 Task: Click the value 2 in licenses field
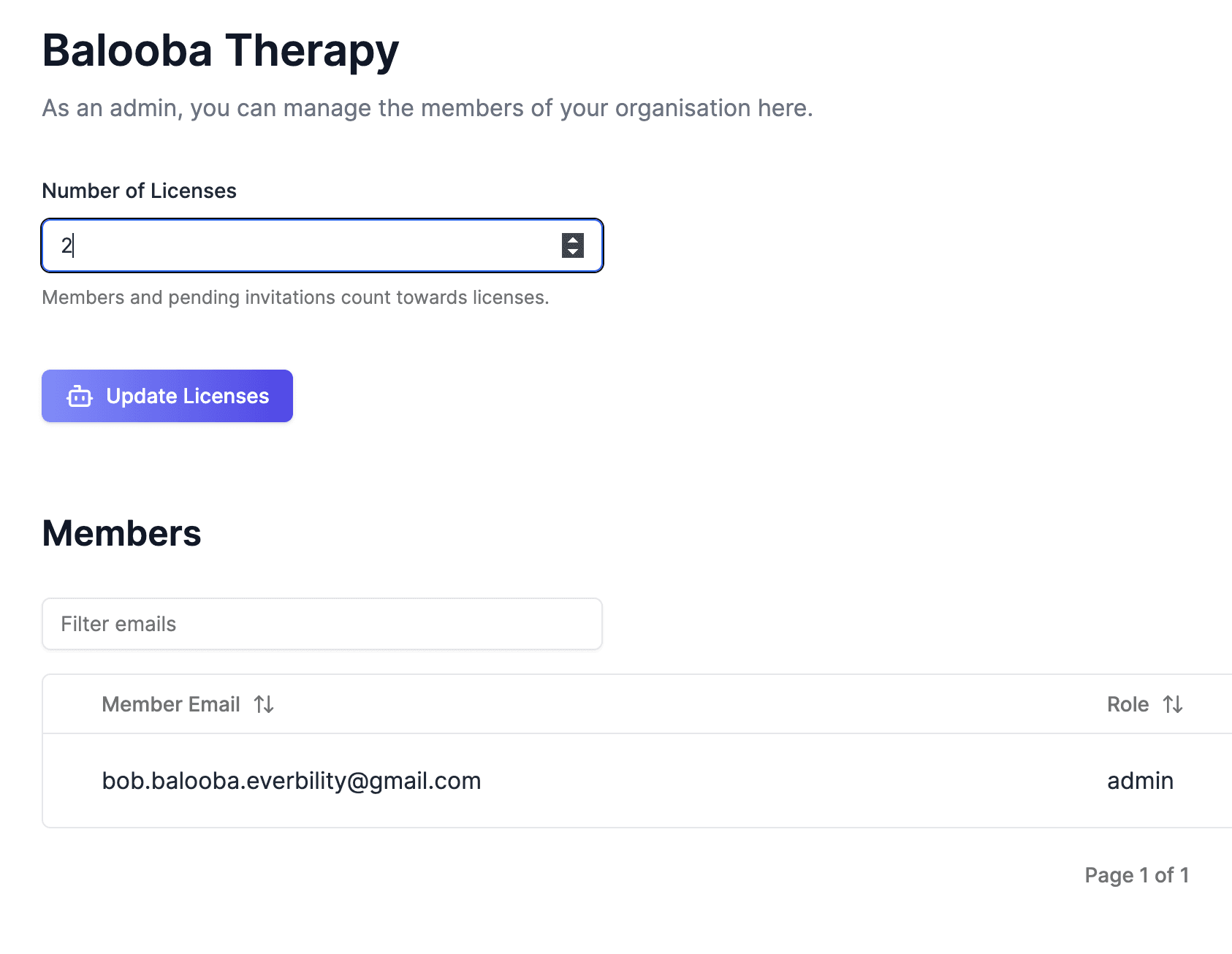(66, 245)
